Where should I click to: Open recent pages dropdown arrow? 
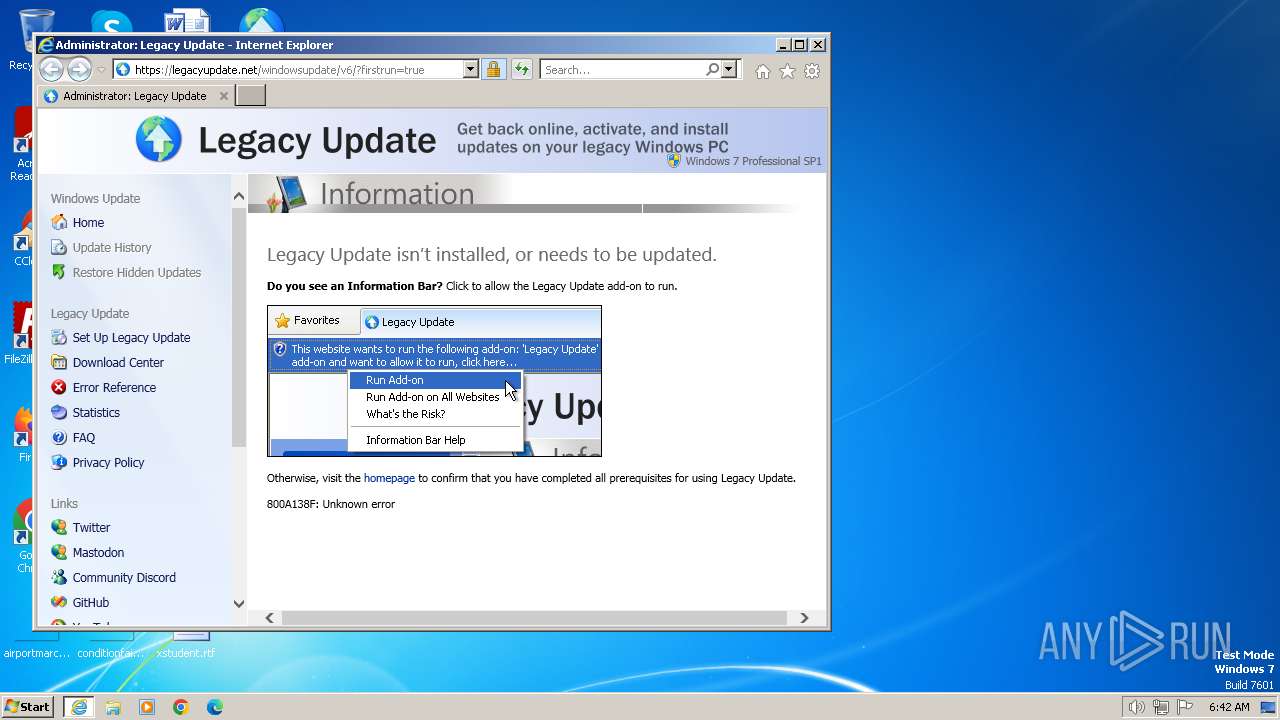[101, 70]
